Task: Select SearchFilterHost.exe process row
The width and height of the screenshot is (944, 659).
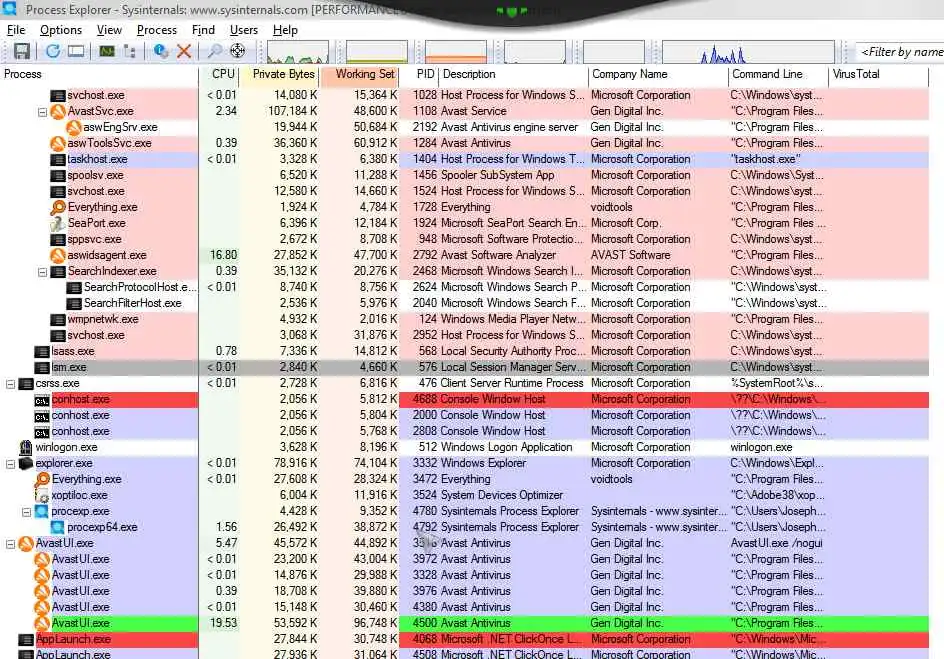Action: 464,303
